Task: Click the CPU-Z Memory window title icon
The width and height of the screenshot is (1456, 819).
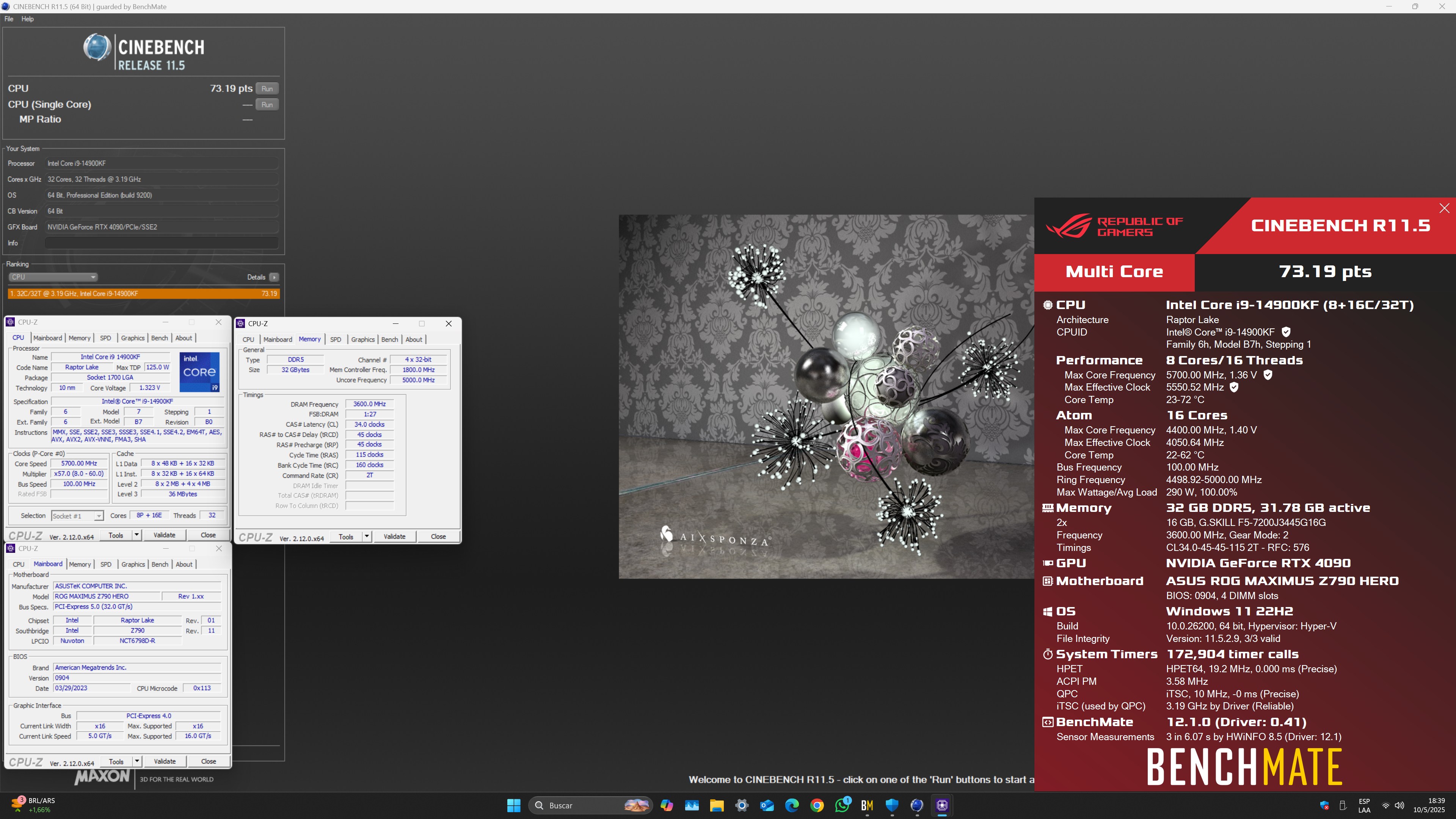Action: [240, 323]
